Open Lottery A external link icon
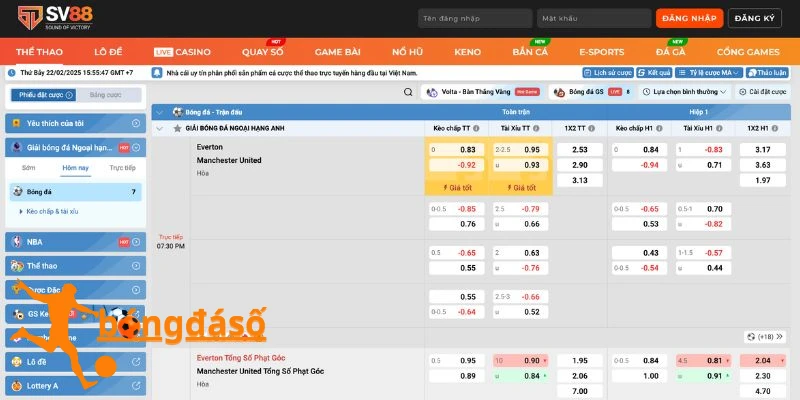 (x=136, y=386)
